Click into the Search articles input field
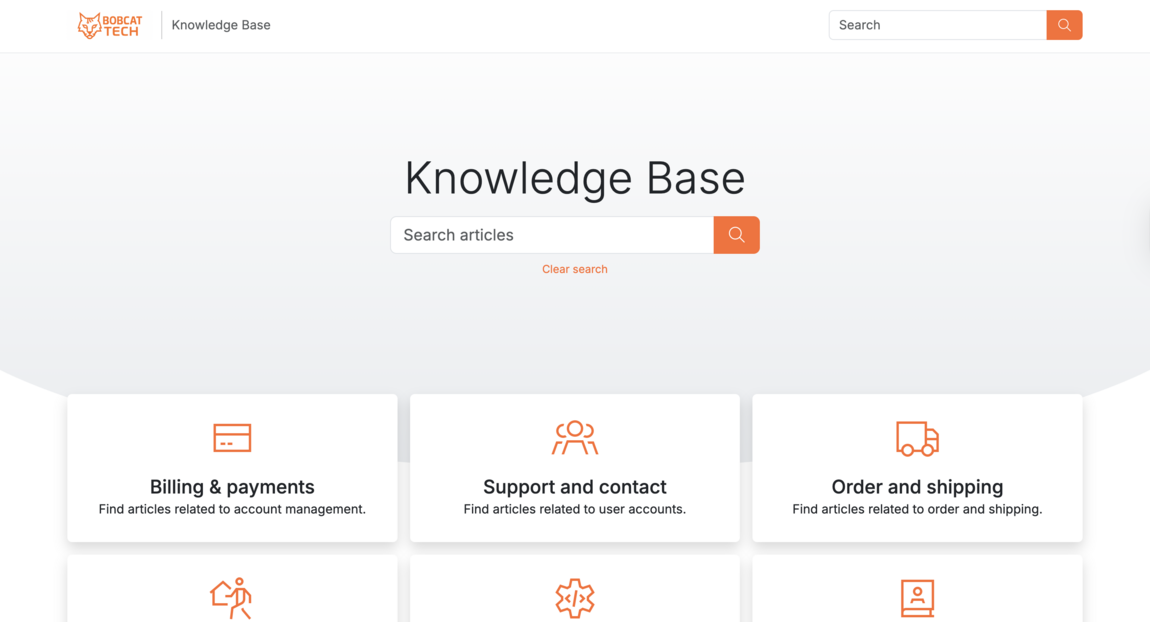The height and width of the screenshot is (622, 1150). (551, 234)
